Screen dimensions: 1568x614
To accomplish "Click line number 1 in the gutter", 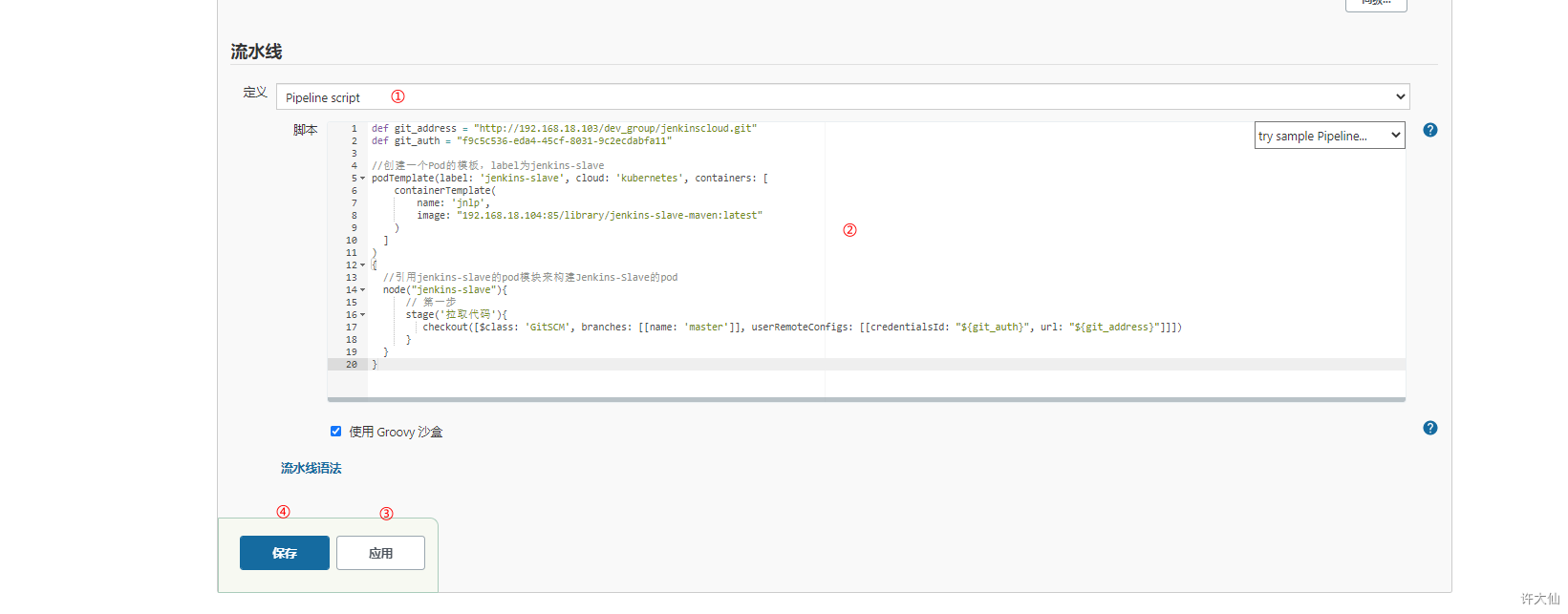I will (354, 128).
